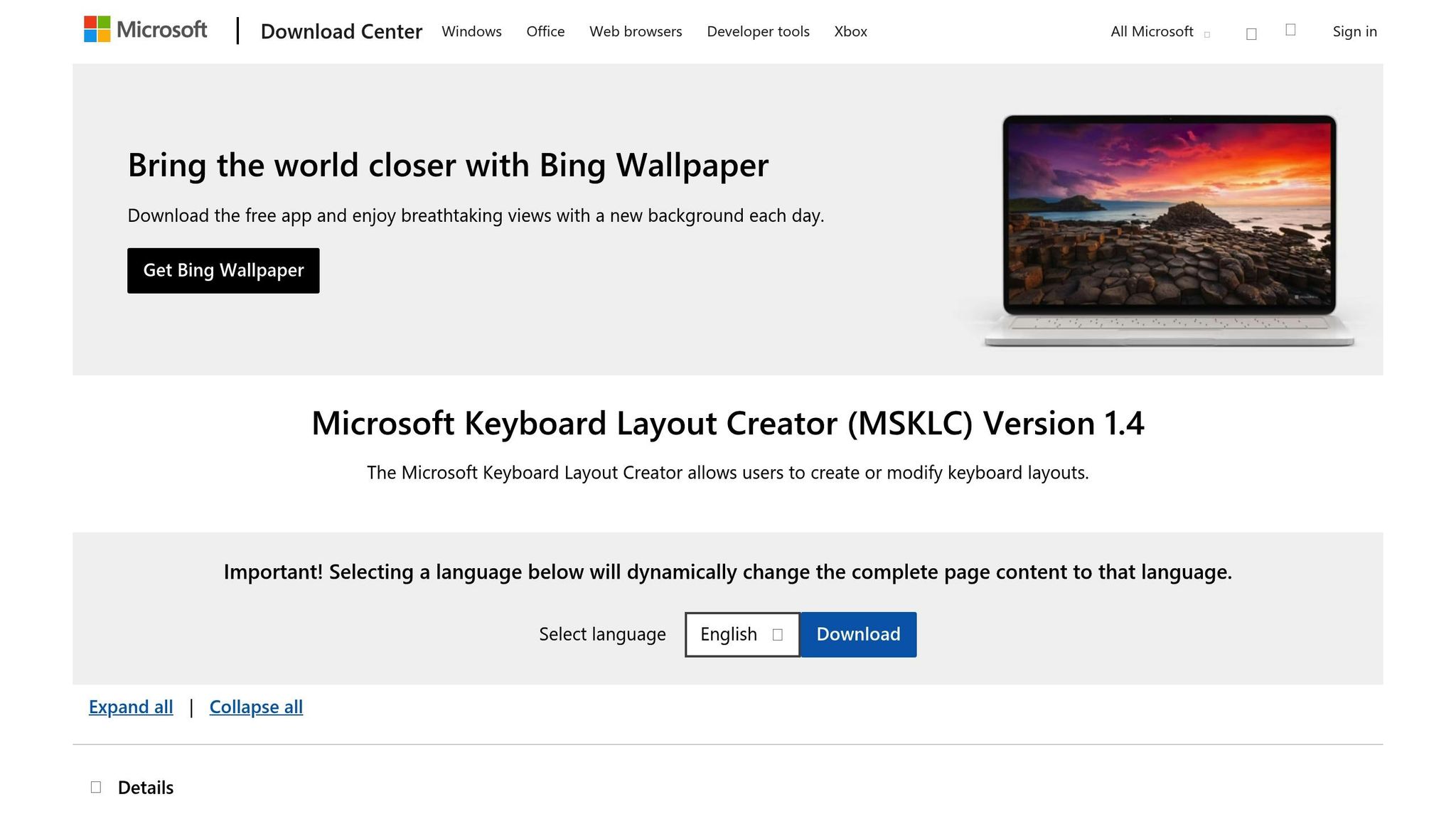
Task: Go to Download Center home
Action: pos(341,31)
